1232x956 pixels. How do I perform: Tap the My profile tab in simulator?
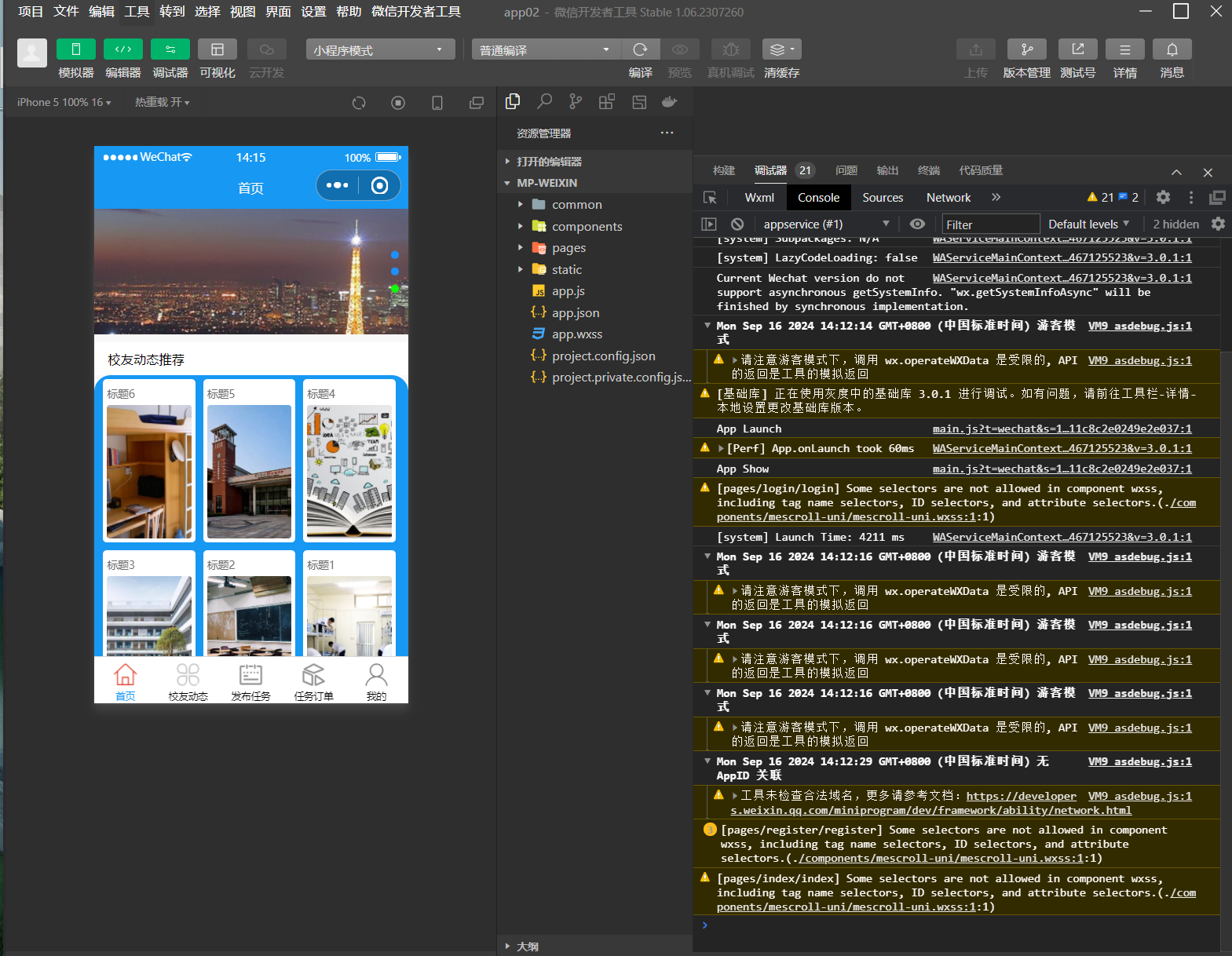(376, 681)
